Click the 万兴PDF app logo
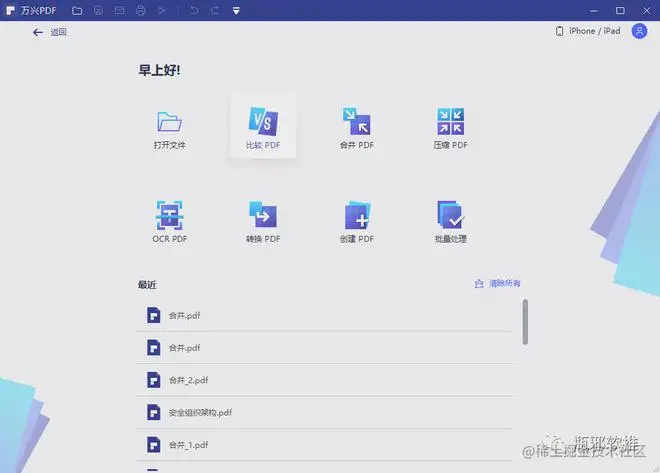Image resolution: width=660 pixels, height=473 pixels. pyautogui.click(x=11, y=11)
